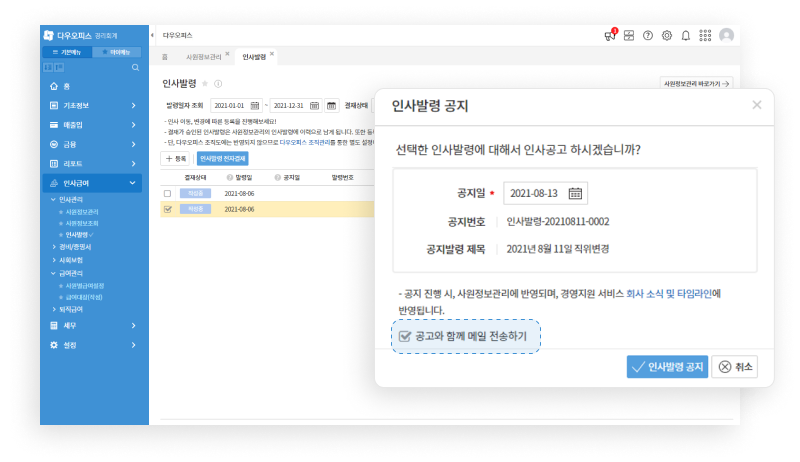The height and width of the screenshot is (462, 800).
Task: Switch to the 홈 tab
Action: tap(165, 57)
